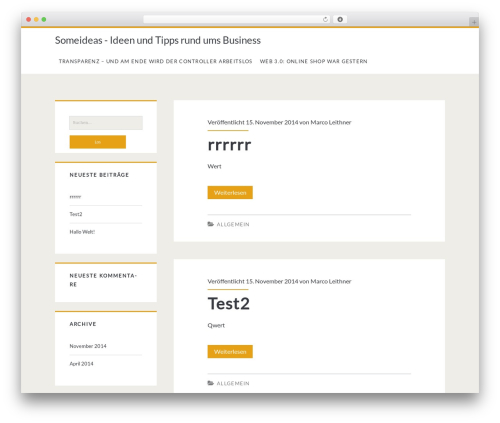Open the November 2014 archive
Viewport: 500px width, 423px height.
[x=88, y=346]
